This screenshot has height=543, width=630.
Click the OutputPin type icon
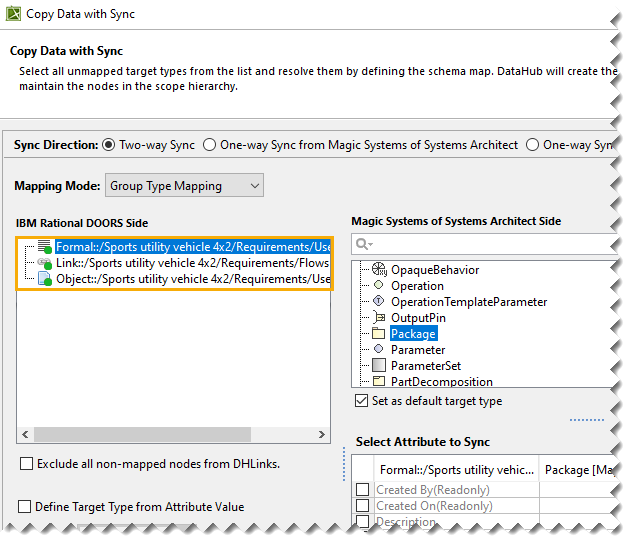(379, 318)
